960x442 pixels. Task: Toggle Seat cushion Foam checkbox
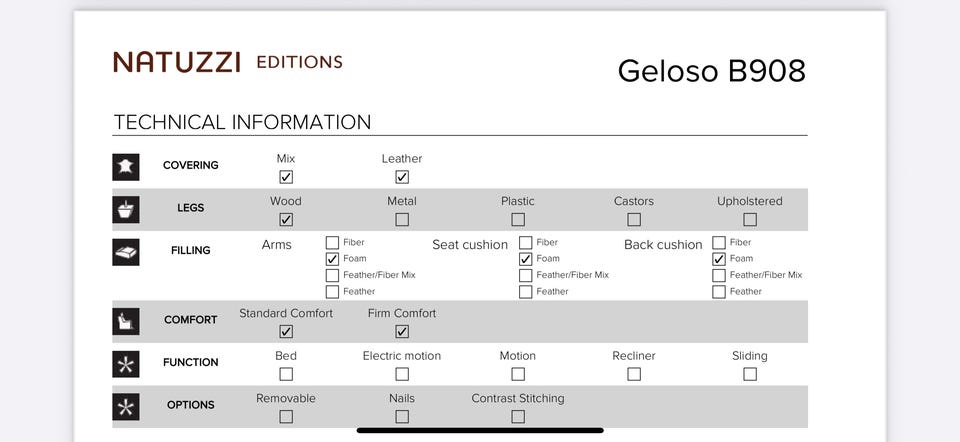tap(526, 259)
